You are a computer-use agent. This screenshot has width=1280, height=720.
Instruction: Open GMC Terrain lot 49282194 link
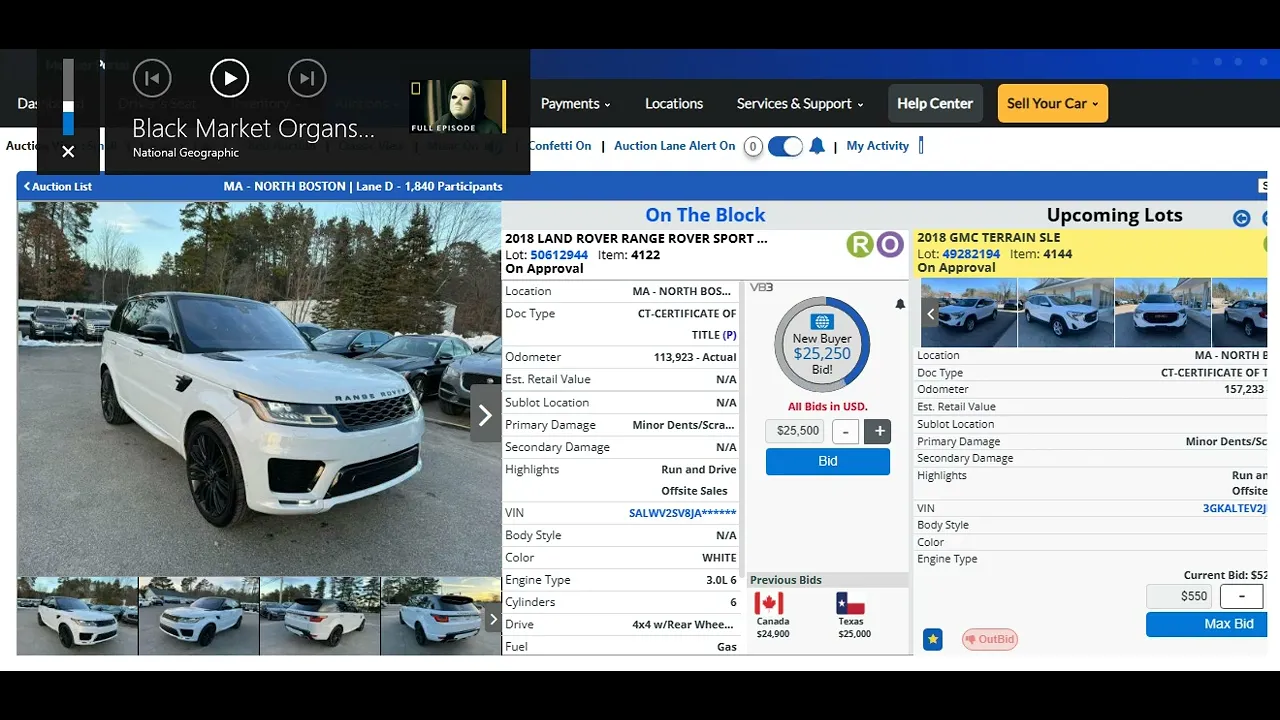pyautogui.click(x=971, y=254)
